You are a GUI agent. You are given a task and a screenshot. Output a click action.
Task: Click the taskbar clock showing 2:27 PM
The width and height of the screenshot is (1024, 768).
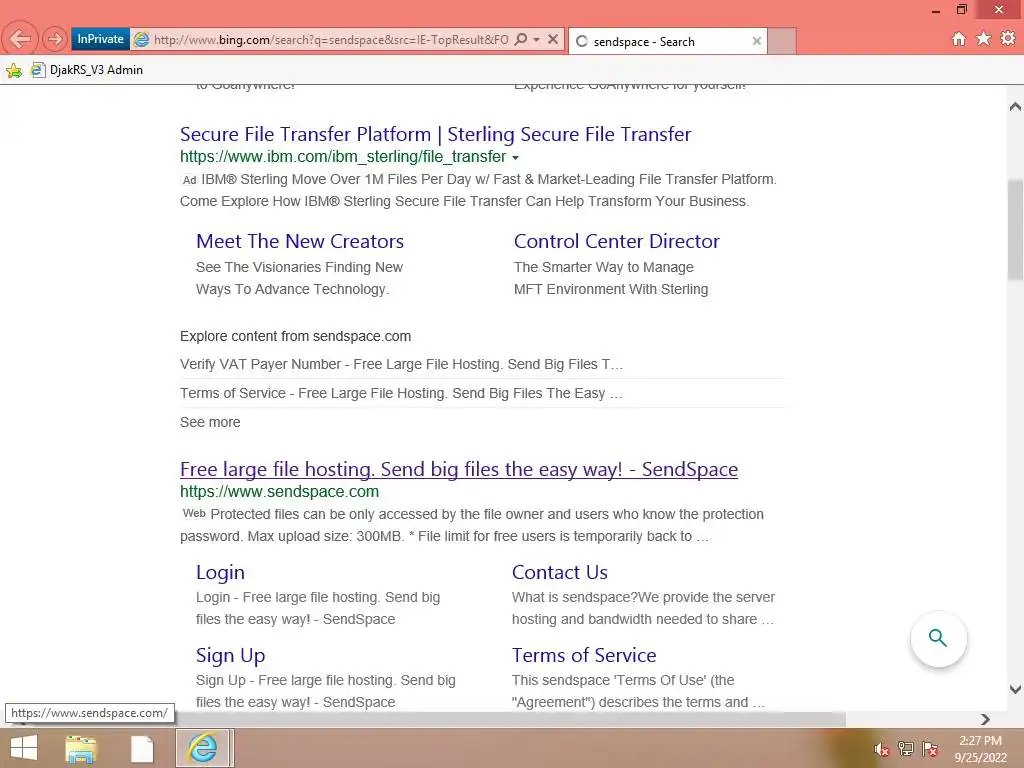pos(980,749)
